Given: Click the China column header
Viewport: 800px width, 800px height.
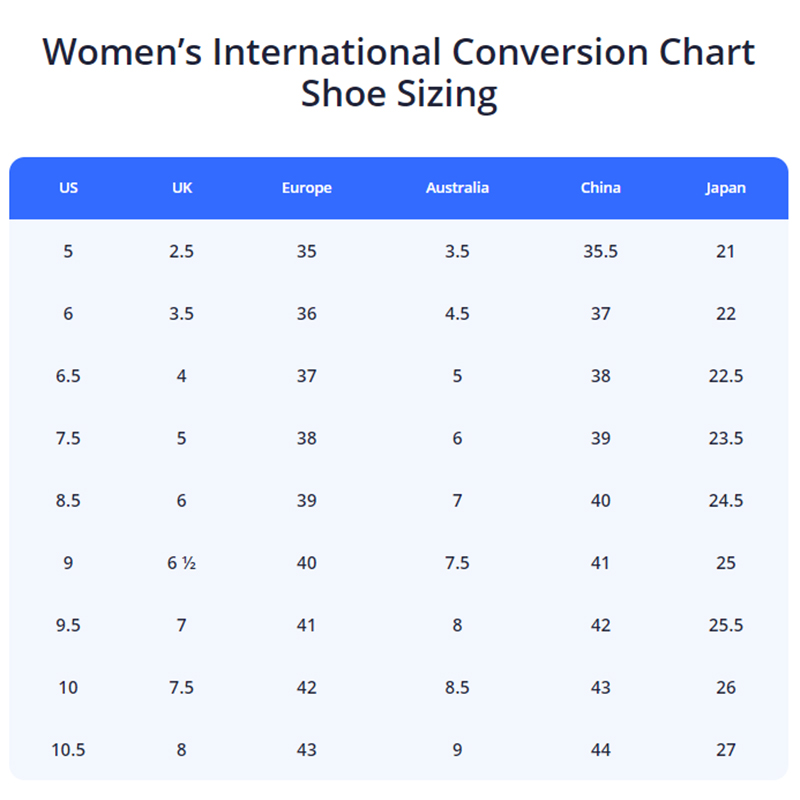Looking at the screenshot, I should (x=600, y=188).
